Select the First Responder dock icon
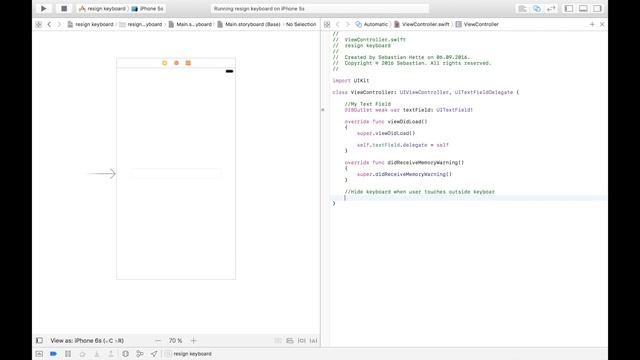This screenshot has width=640, height=360. click(176, 63)
